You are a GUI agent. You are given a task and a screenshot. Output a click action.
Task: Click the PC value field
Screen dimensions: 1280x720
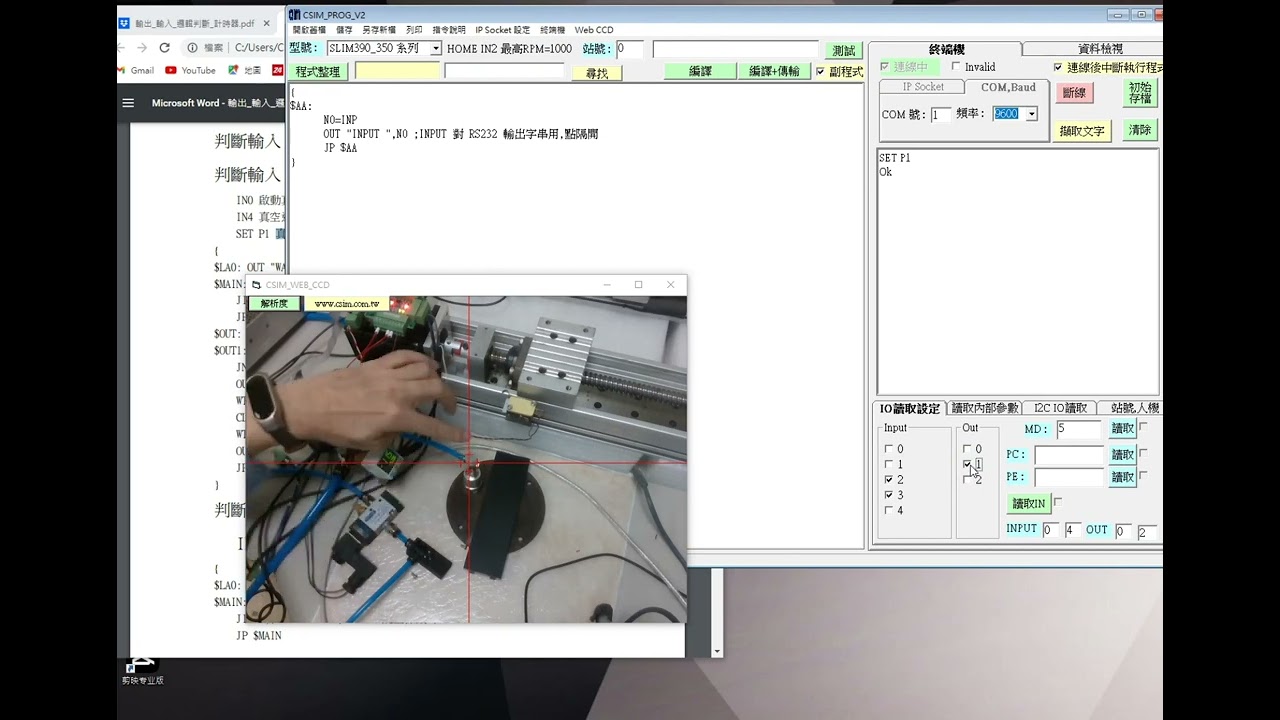tap(1069, 455)
